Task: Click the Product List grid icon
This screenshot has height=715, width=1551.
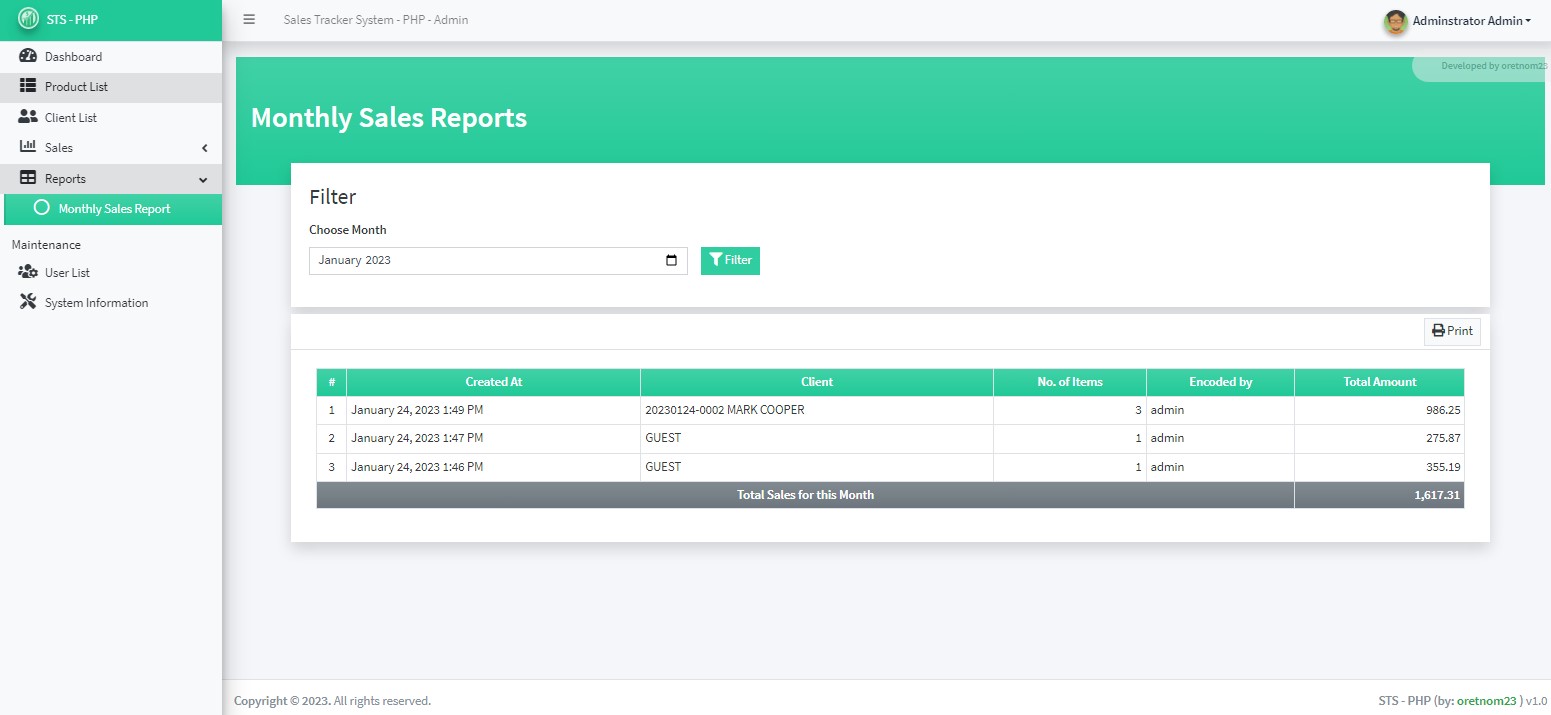Action: [28, 86]
